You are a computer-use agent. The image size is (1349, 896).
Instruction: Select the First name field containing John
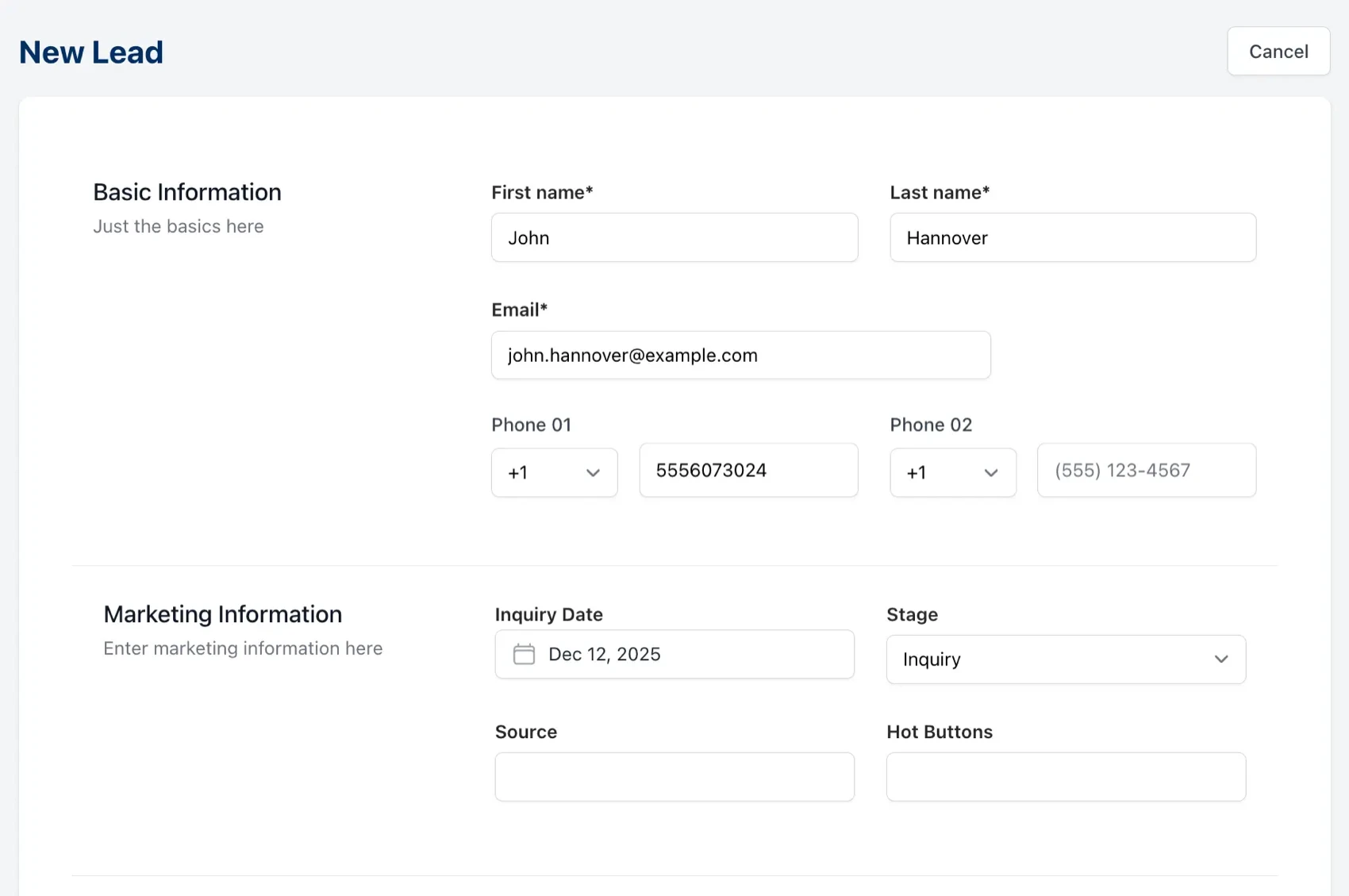tap(674, 237)
